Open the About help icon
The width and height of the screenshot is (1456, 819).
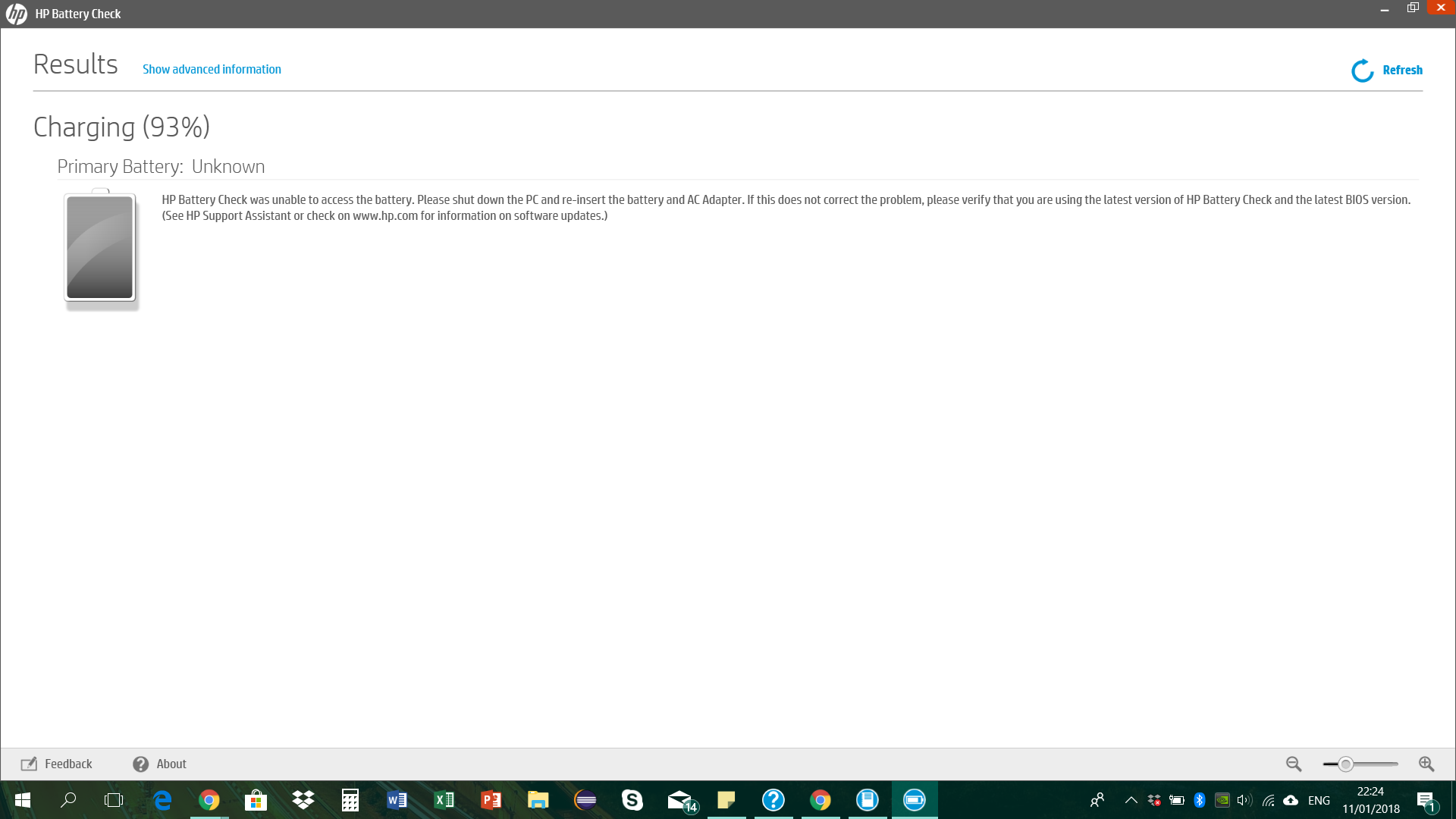[x=140, y=764]
